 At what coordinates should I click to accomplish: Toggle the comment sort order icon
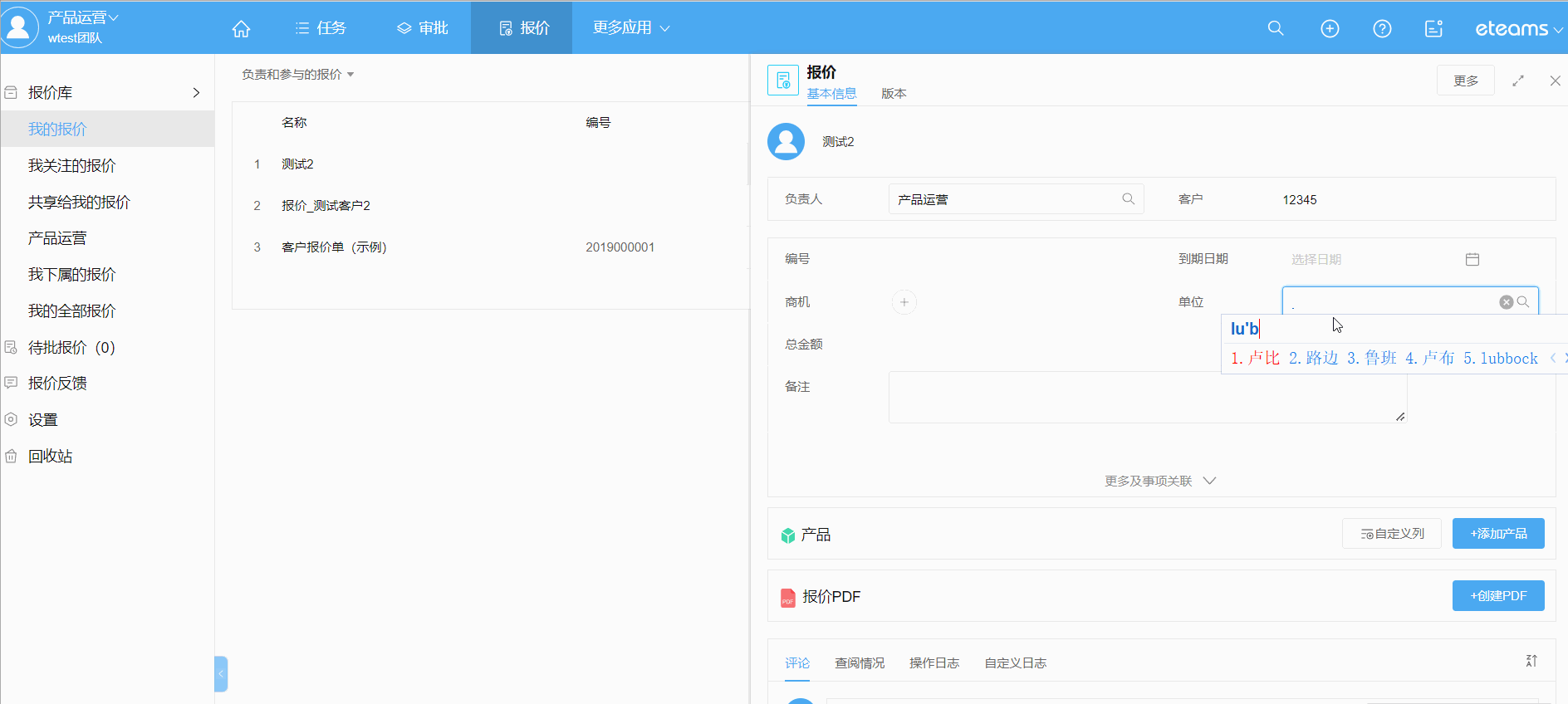(x=1531, y=661)
